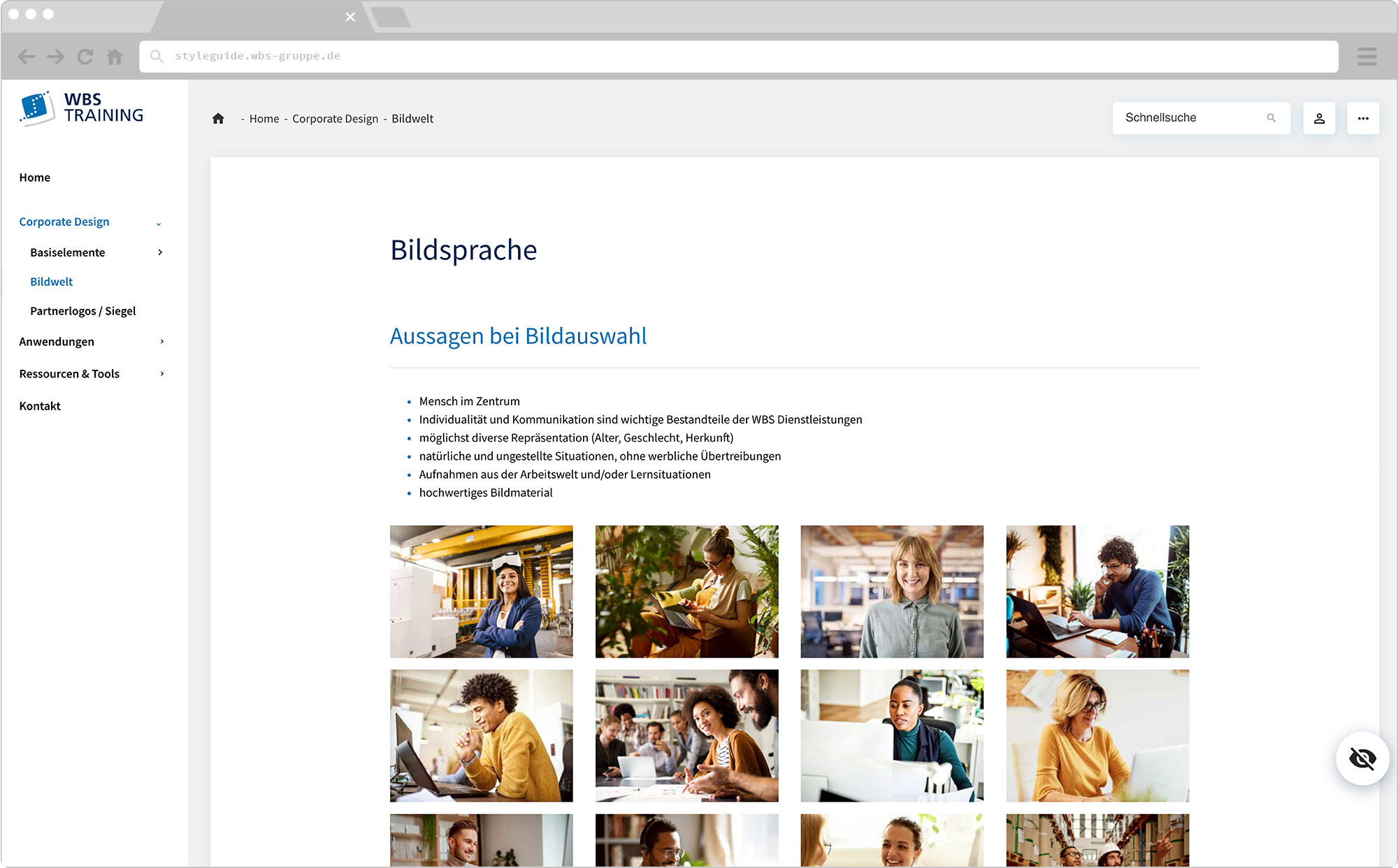Click the browser back arrow
The image size is (1398, 868).
tap(26, 57)
